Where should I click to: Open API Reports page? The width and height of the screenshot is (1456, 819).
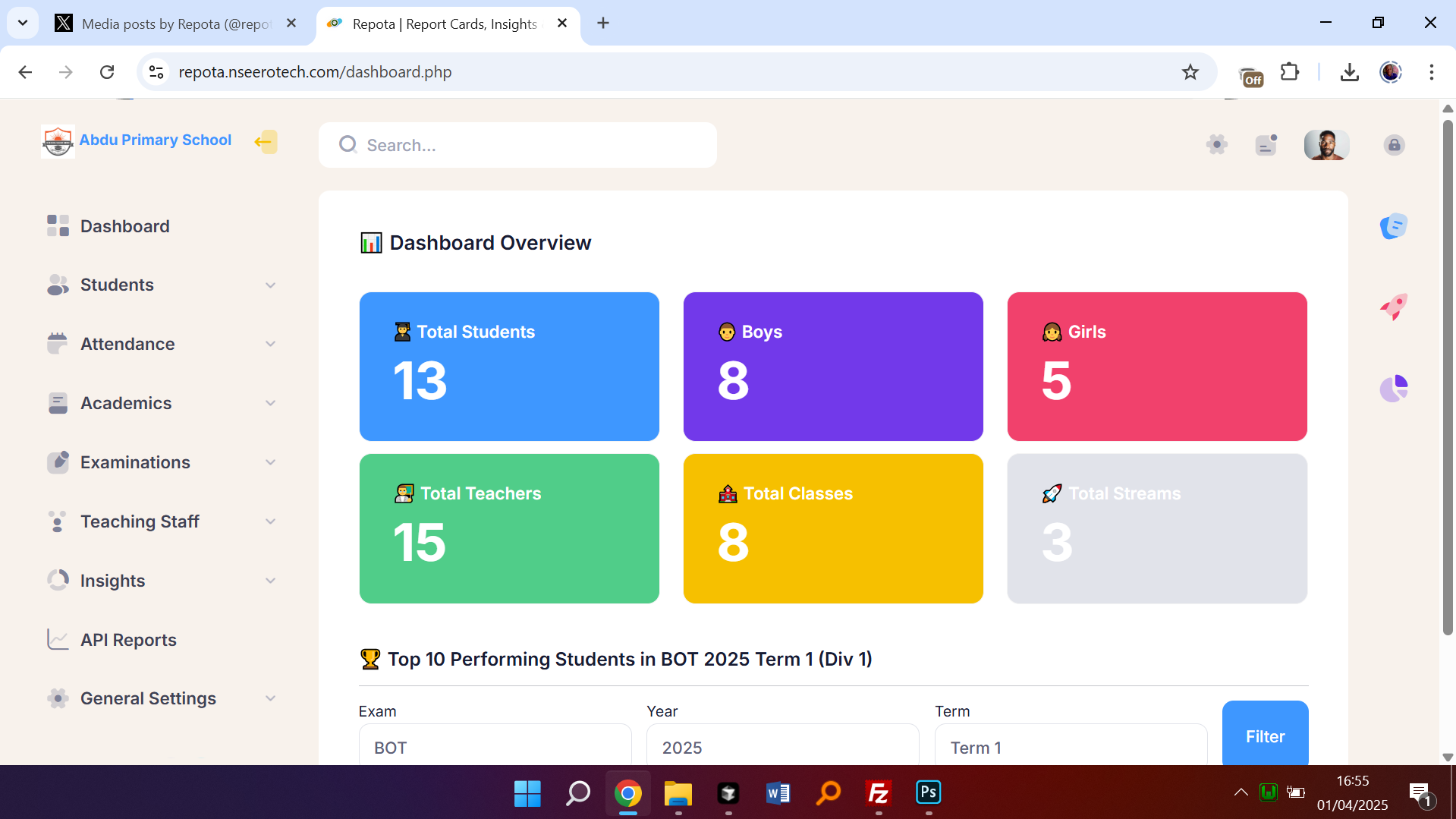pos(128,640)
